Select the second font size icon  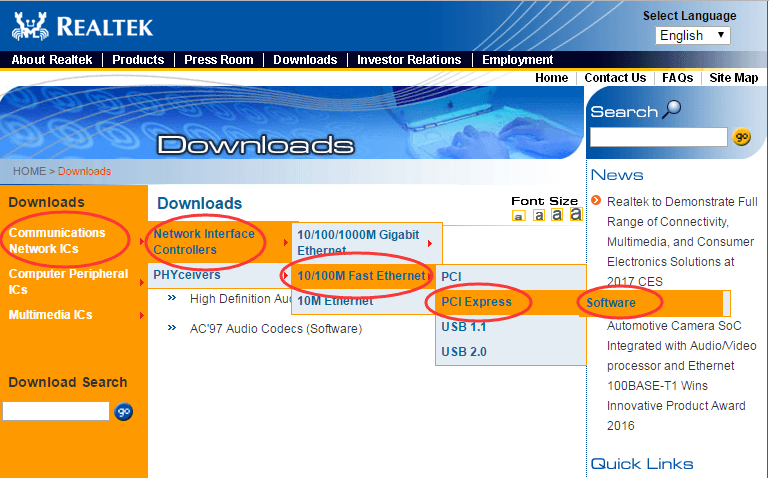tap(538, 215)
